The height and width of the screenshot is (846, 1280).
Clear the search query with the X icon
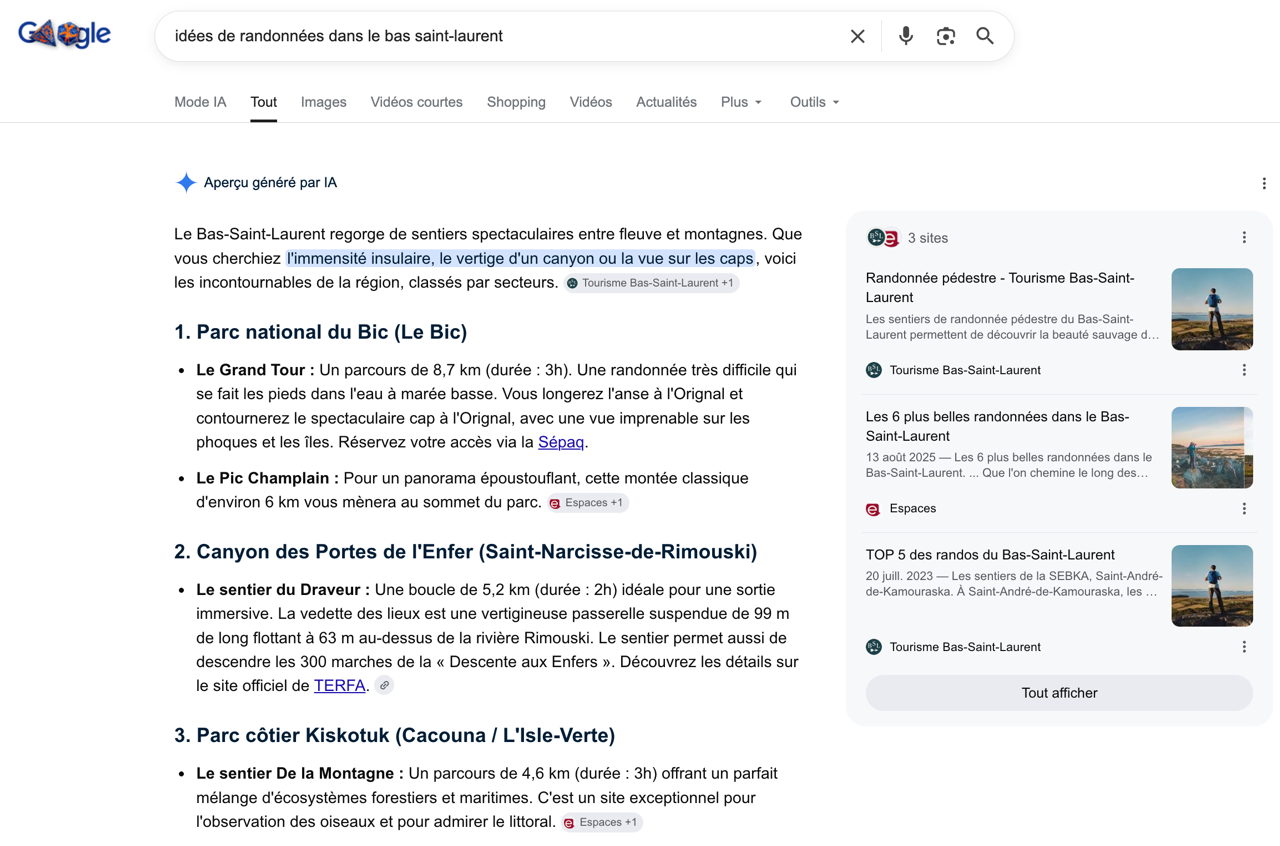pos(857,36)
